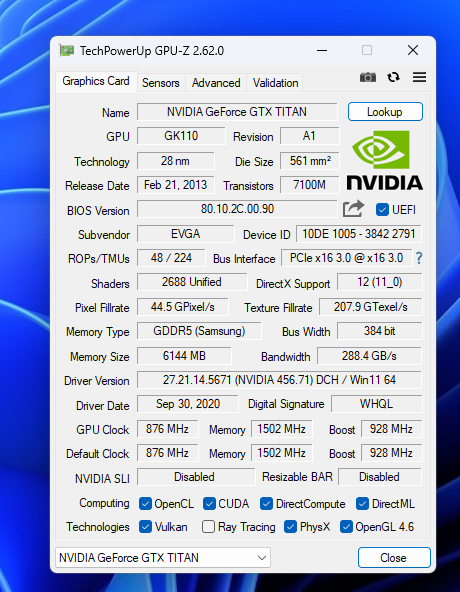
Task: Open the Validation tab
Action: point(275,83)
